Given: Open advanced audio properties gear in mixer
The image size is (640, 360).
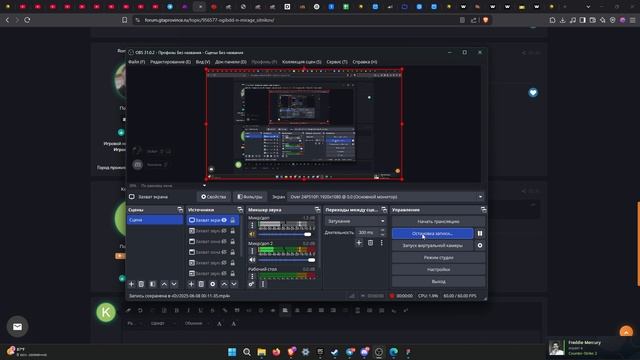Looking at the screenshot, I should (x=251, y=284).
